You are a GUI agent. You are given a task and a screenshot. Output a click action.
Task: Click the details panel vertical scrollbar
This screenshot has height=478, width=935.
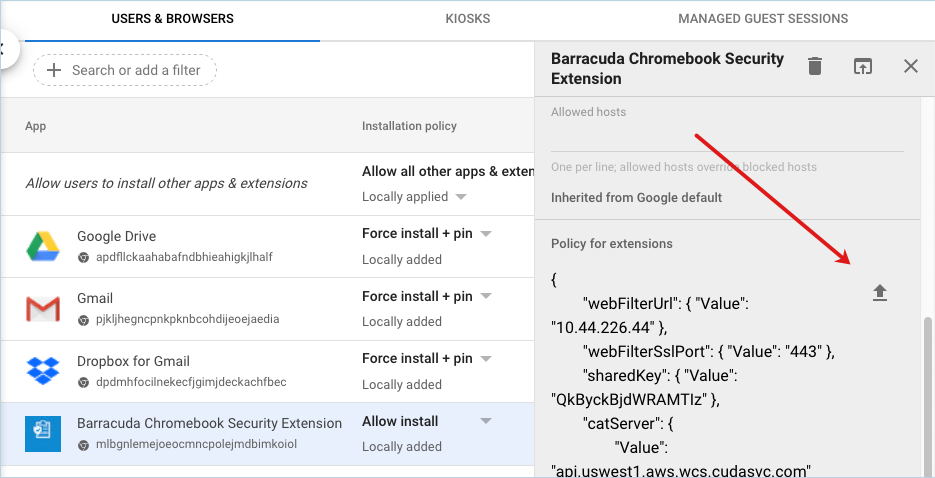(x=927, y=396)
